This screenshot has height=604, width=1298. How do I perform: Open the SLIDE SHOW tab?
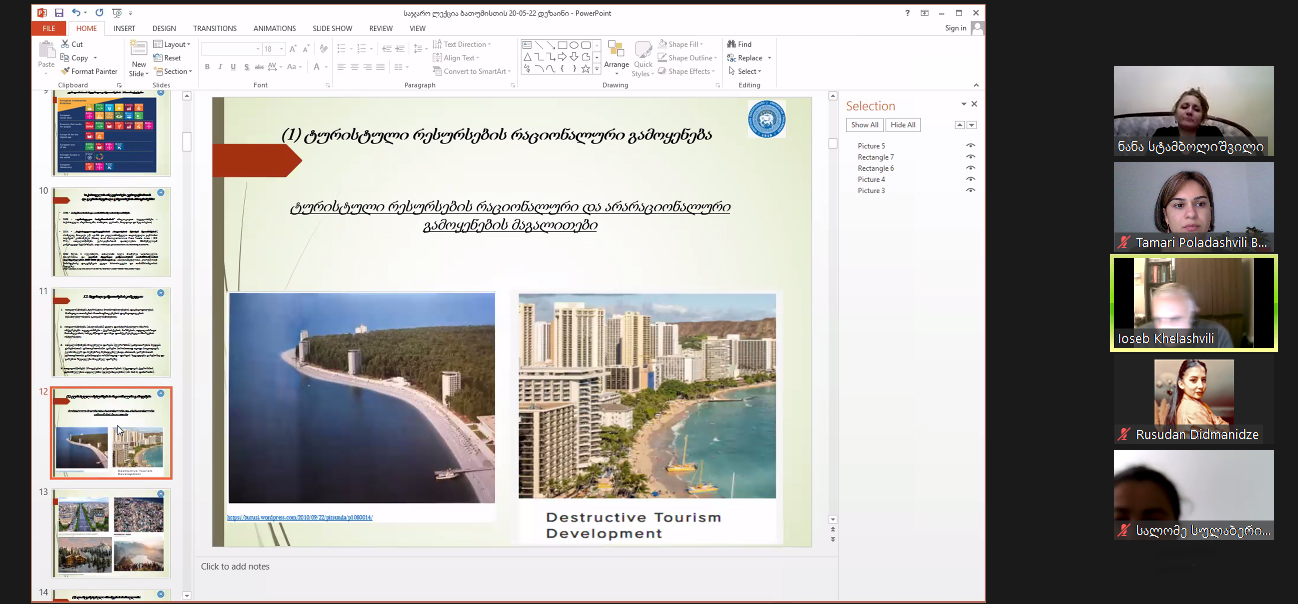(330, 29)
